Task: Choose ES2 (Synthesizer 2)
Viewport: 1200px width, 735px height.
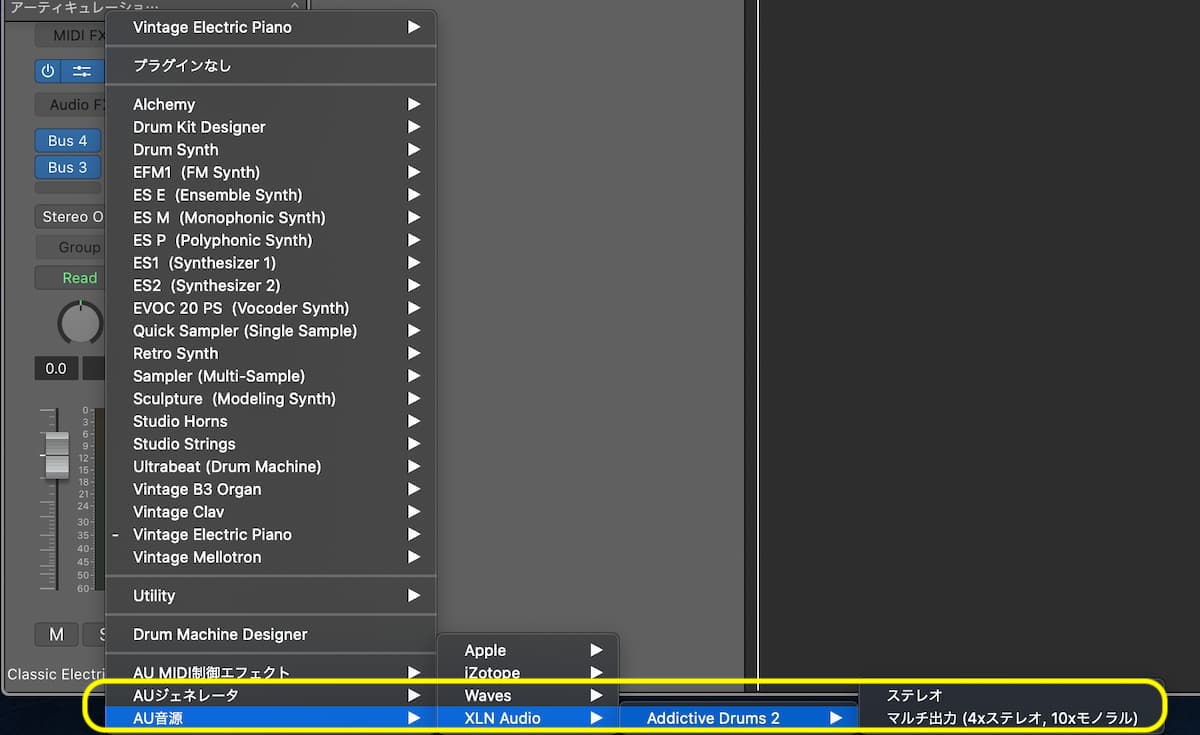Action: [x=272, y=285]
